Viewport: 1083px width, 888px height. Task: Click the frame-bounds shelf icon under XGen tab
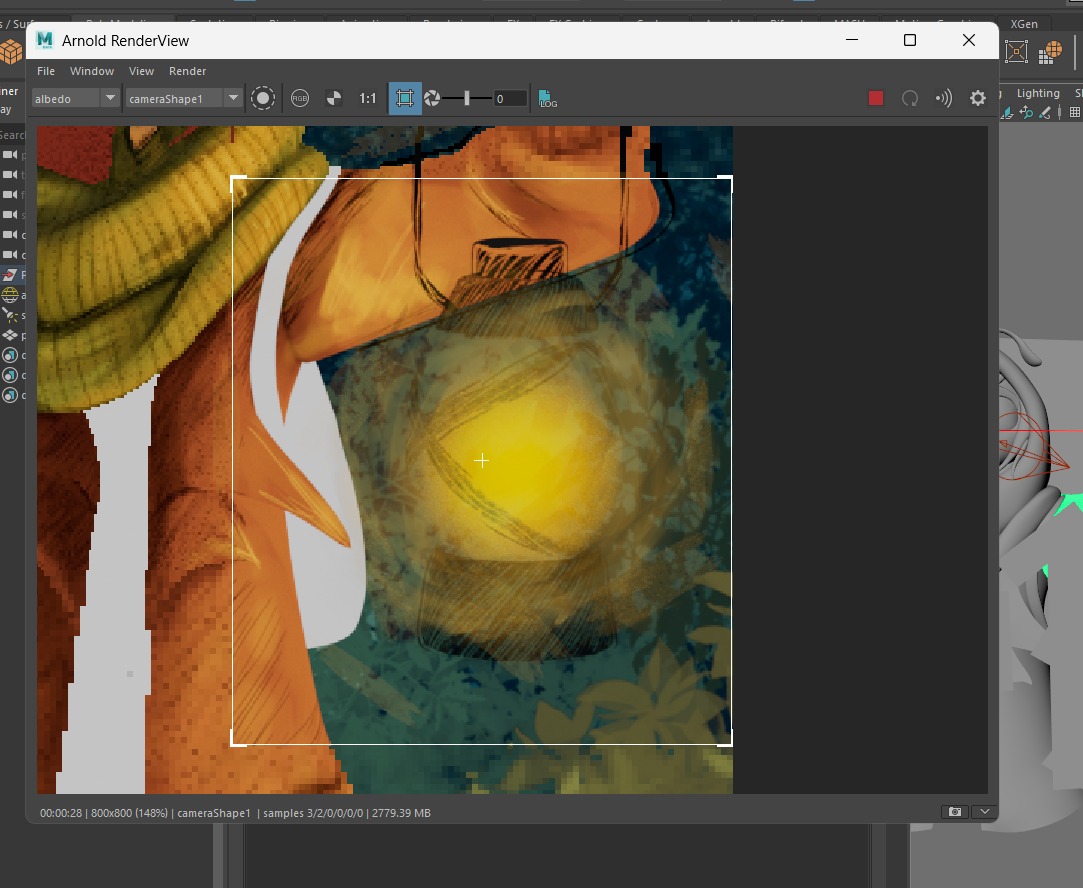[x=1017, y=52]
